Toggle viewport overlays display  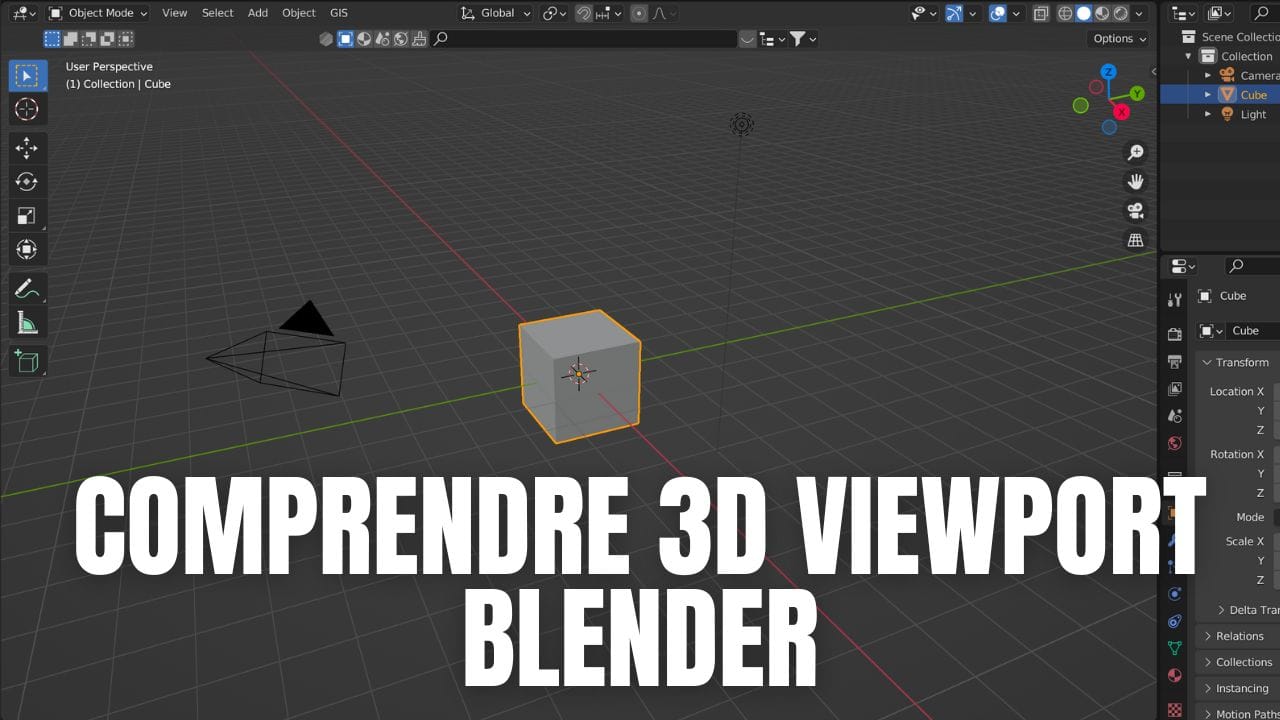pyautogui.click(x=997, y=13)
